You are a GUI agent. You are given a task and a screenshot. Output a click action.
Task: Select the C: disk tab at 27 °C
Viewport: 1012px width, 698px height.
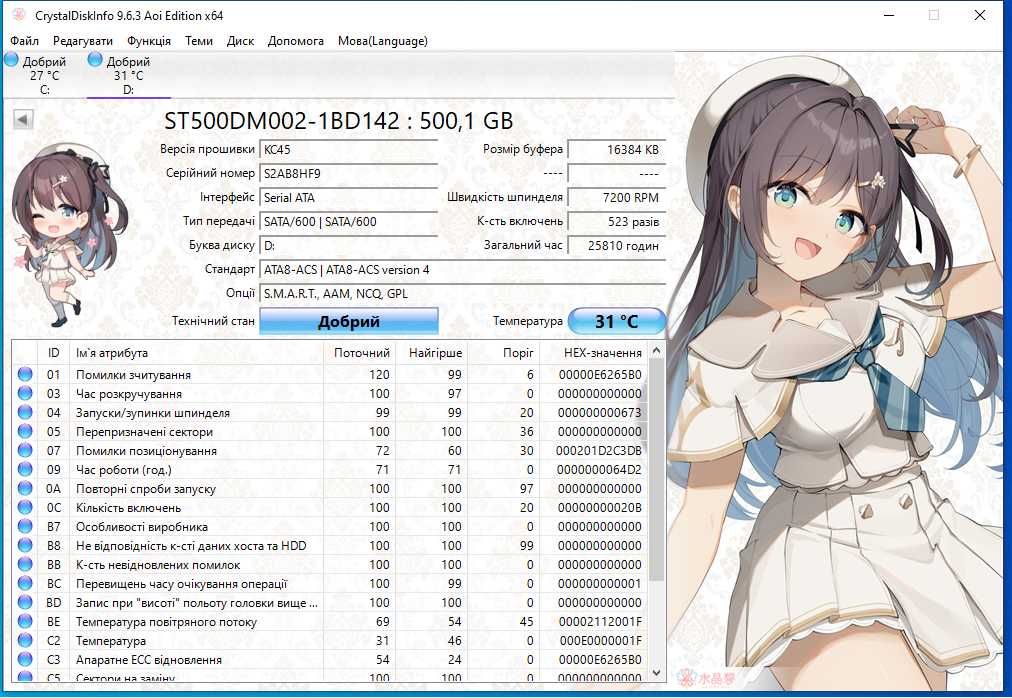[x=44, y=75]
